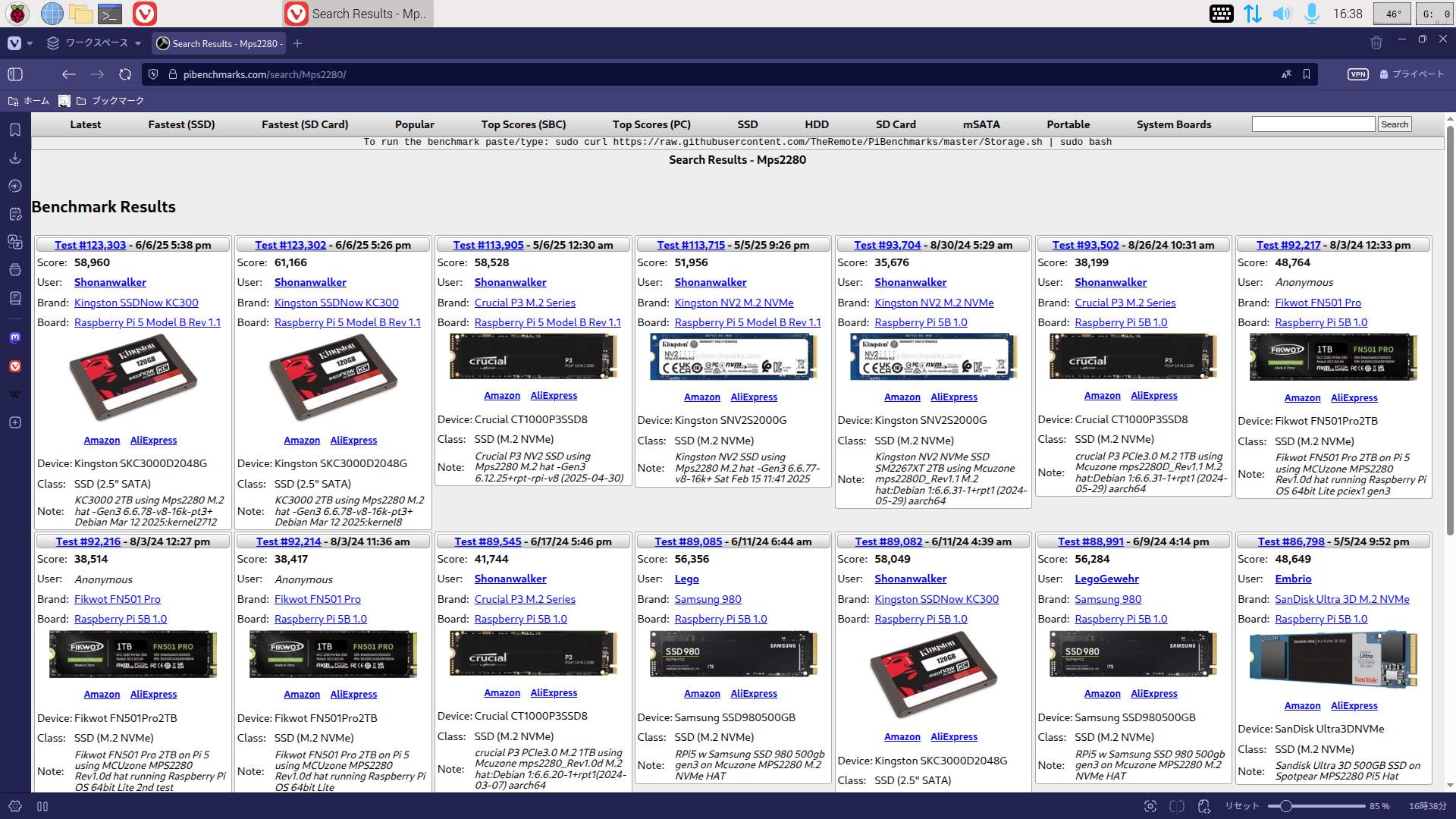Open SanDisk Ultra 3D M.2 NVMe brand link
Screen dimensions: 1456x819
click(x=1341, y=599)
